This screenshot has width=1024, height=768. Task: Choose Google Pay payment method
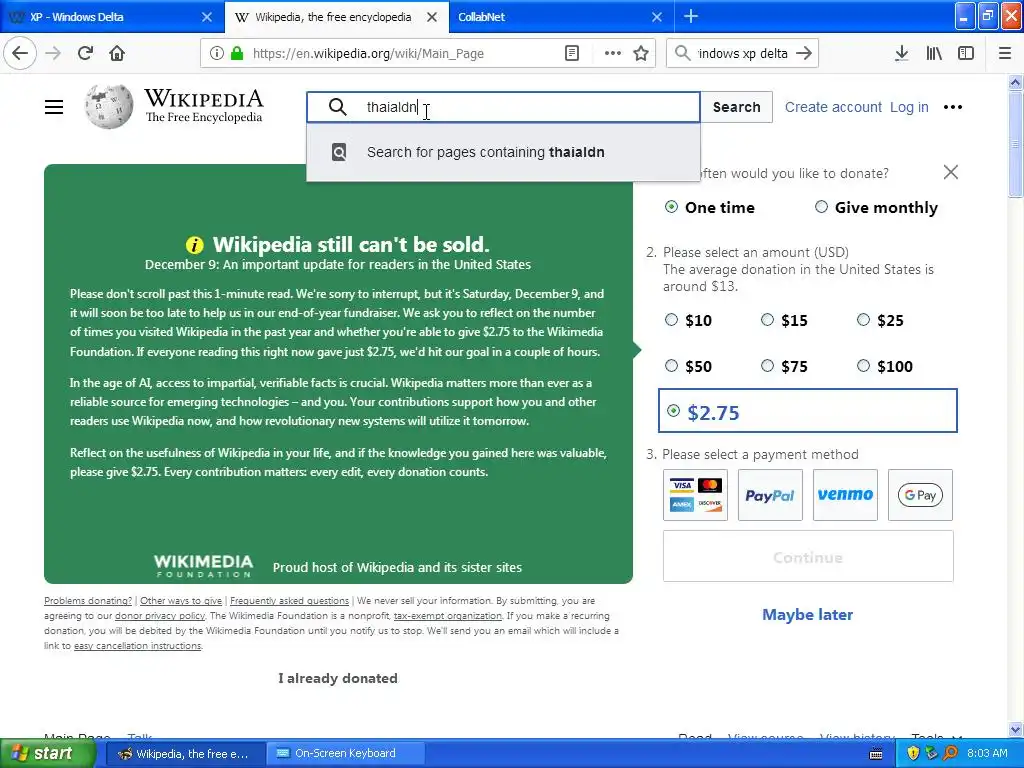[x=920, y=495]
